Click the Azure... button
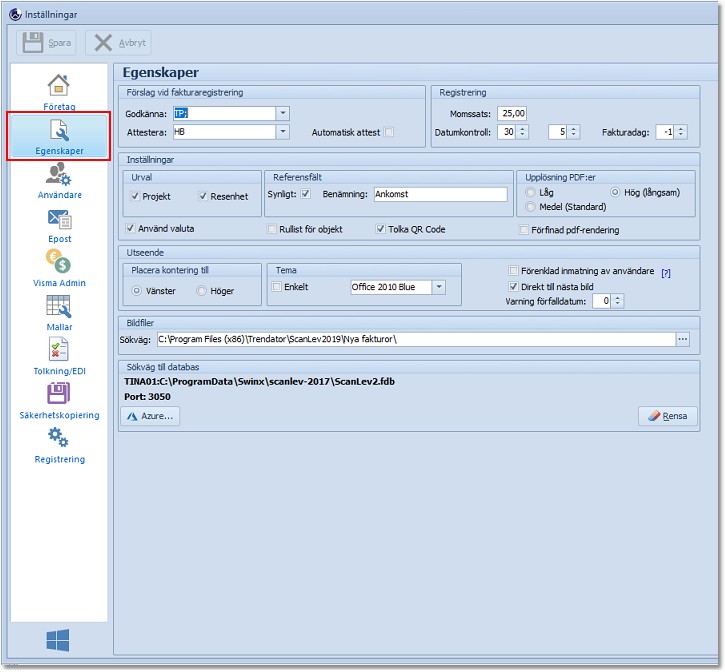 coord(149,416)
